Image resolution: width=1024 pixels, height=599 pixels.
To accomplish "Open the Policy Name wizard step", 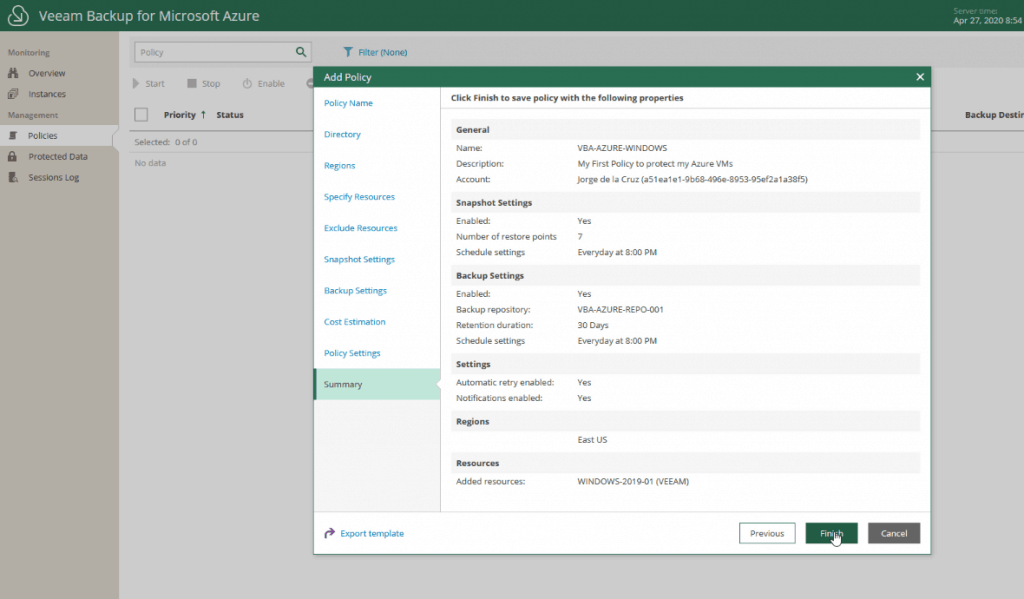I will click(x=348, y=103).
